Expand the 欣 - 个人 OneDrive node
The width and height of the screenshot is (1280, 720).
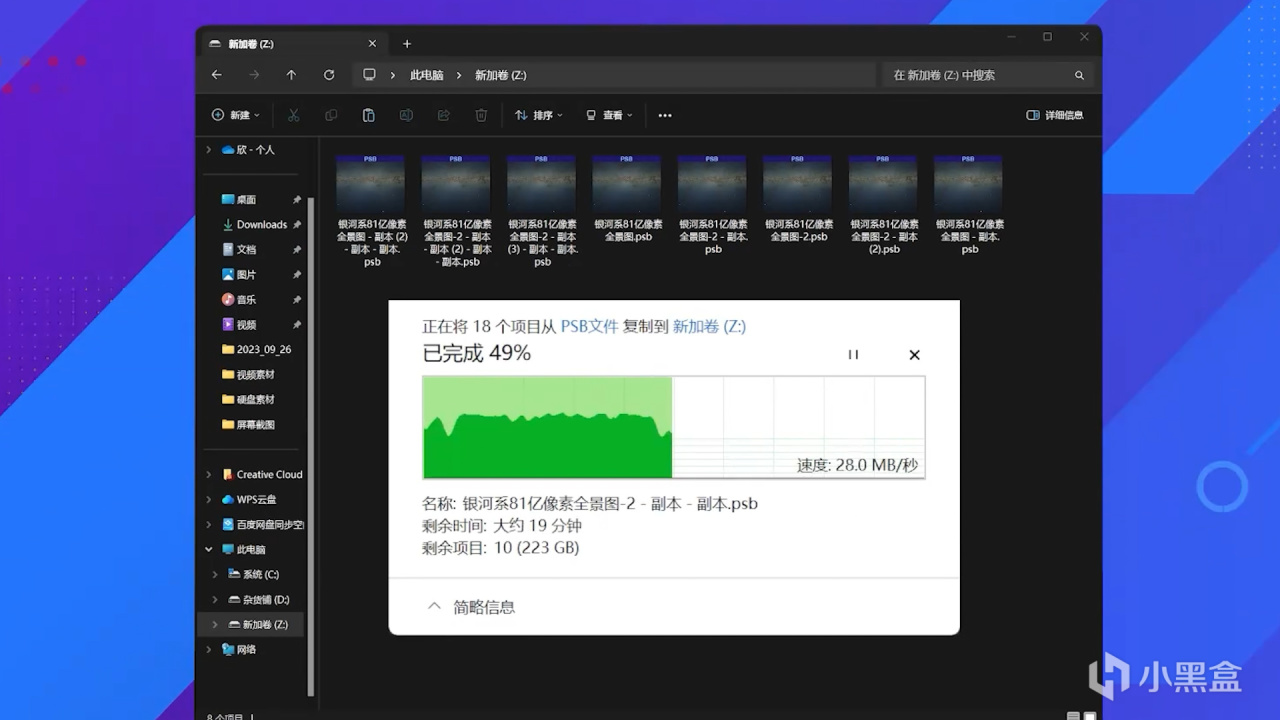pyautogui.click(x=208, y=150)
